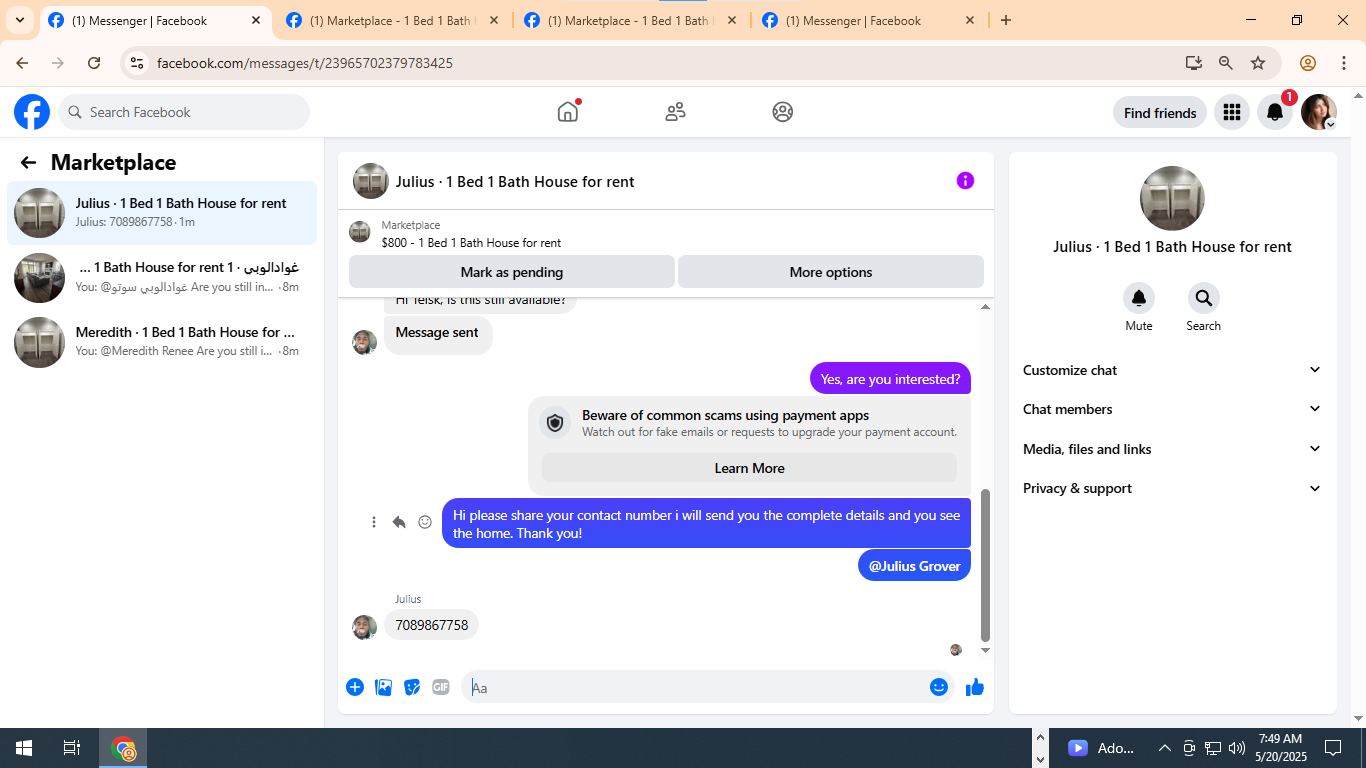Open Windows Start menu
1366x768 pixels.
click(24, 748)
